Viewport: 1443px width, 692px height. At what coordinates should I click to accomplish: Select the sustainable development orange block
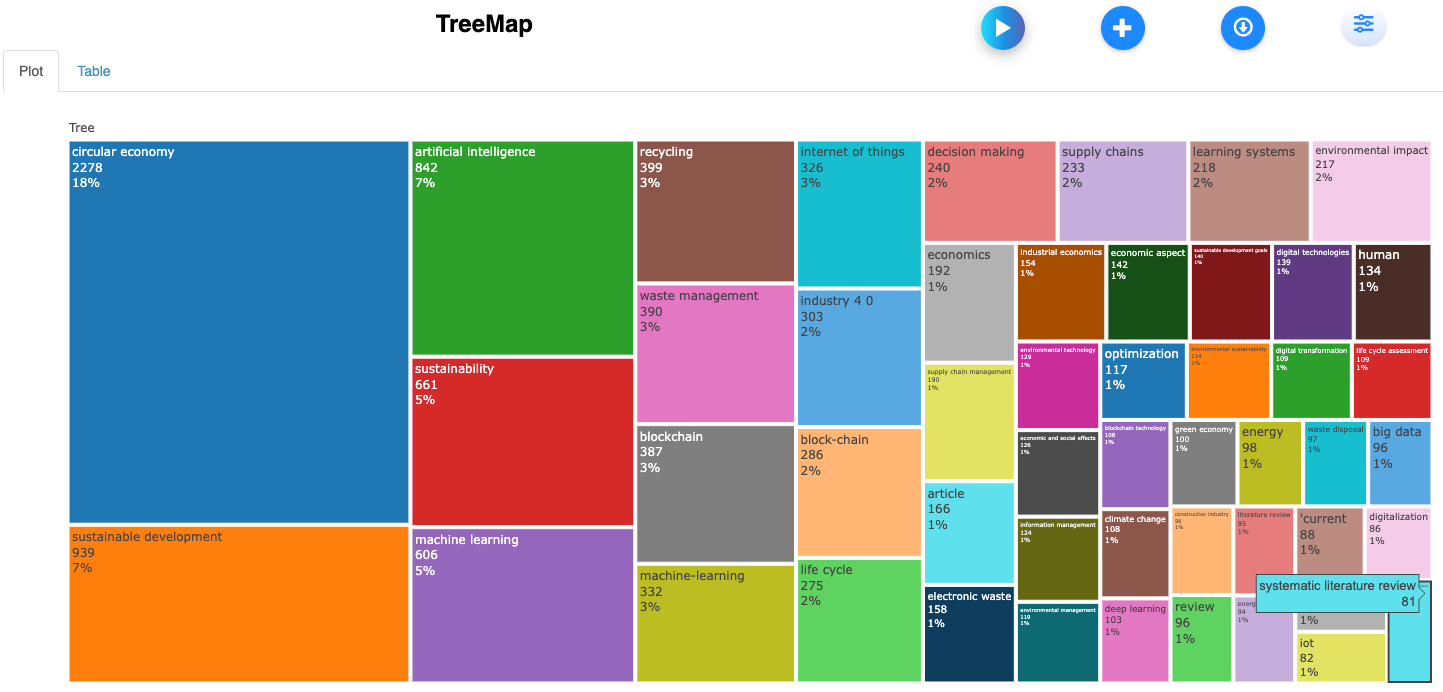[238, 604]
